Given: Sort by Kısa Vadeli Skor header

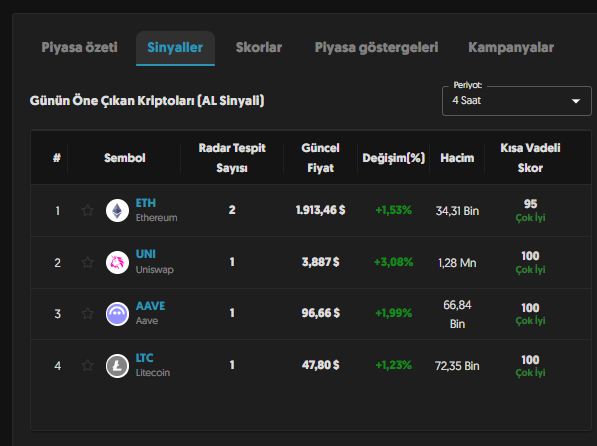Looking at the screenshot, I should (x=530, y=158).
